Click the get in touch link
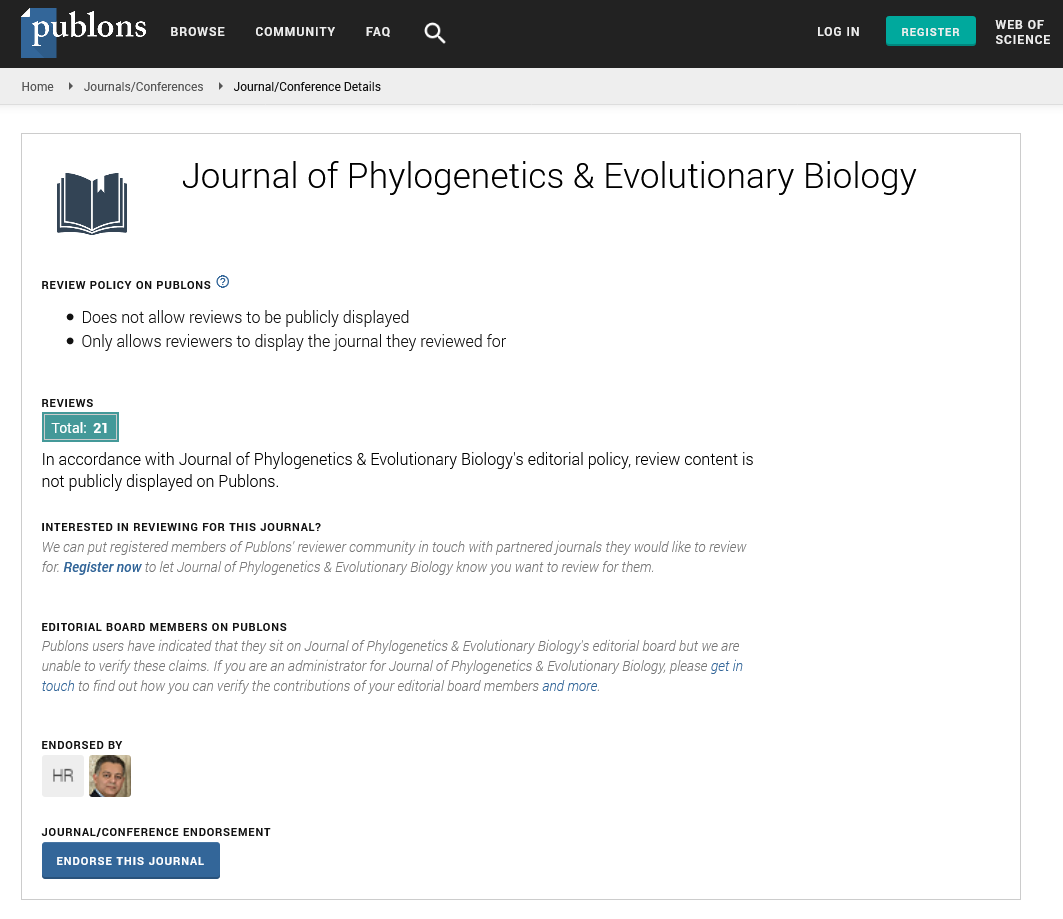Image resolution: width=1063 pixels, height=919 pixels. [x=726, y=666]
